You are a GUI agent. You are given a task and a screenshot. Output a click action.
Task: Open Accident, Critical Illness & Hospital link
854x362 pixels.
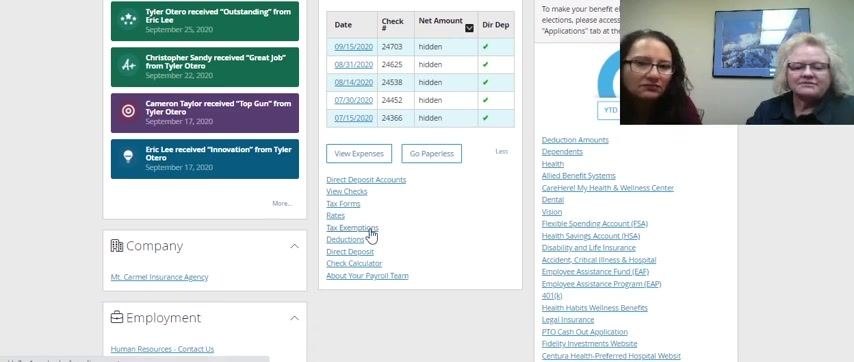click(x=599, y=260)
